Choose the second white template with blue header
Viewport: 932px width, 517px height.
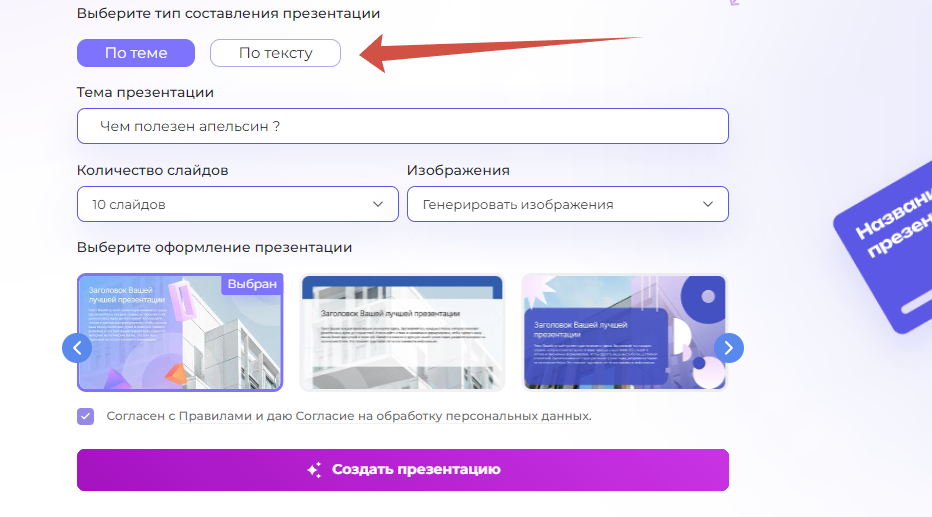(402, 332)
